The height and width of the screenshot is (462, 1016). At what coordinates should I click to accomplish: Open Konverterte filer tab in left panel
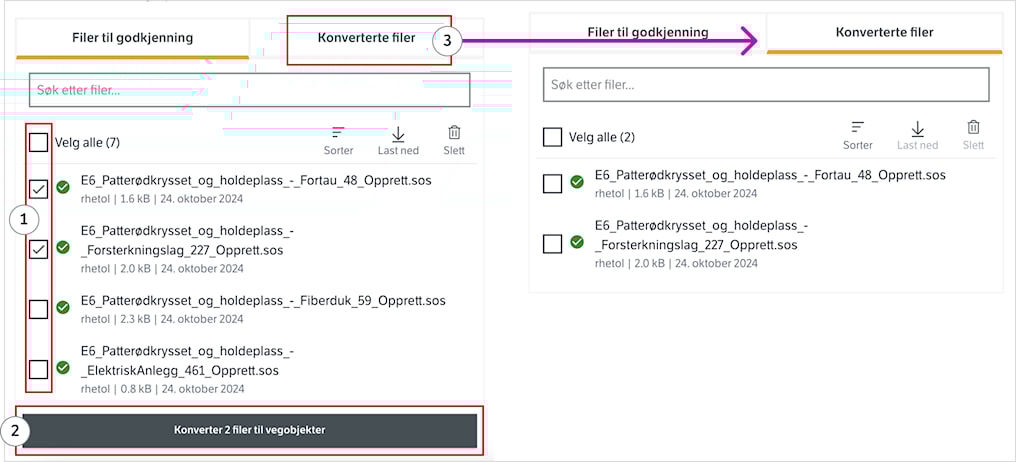click(x=366, y=38)
